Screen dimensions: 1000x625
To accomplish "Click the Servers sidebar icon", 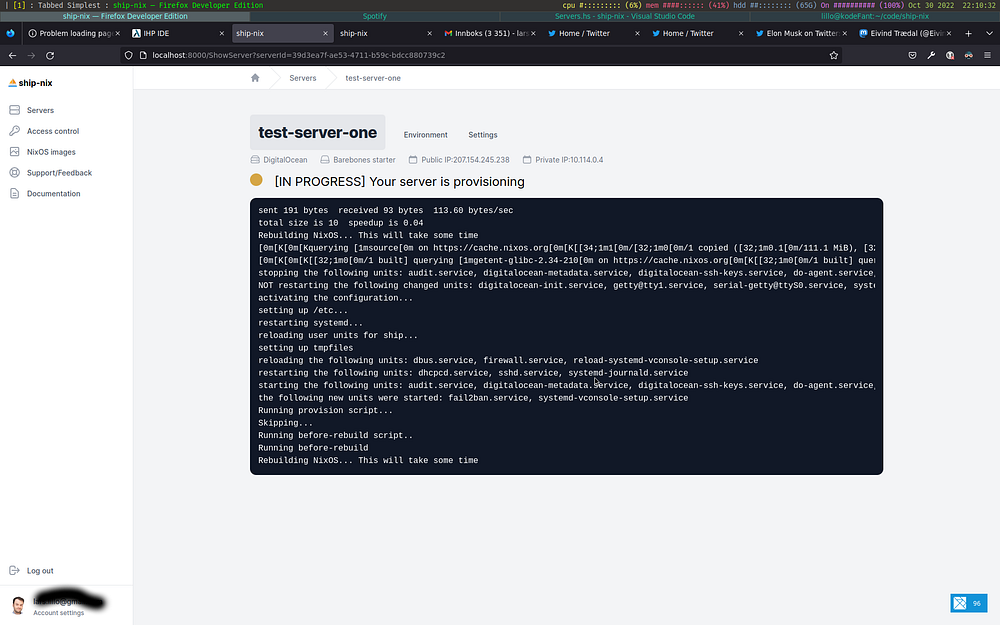I will [x=15, y=110].
